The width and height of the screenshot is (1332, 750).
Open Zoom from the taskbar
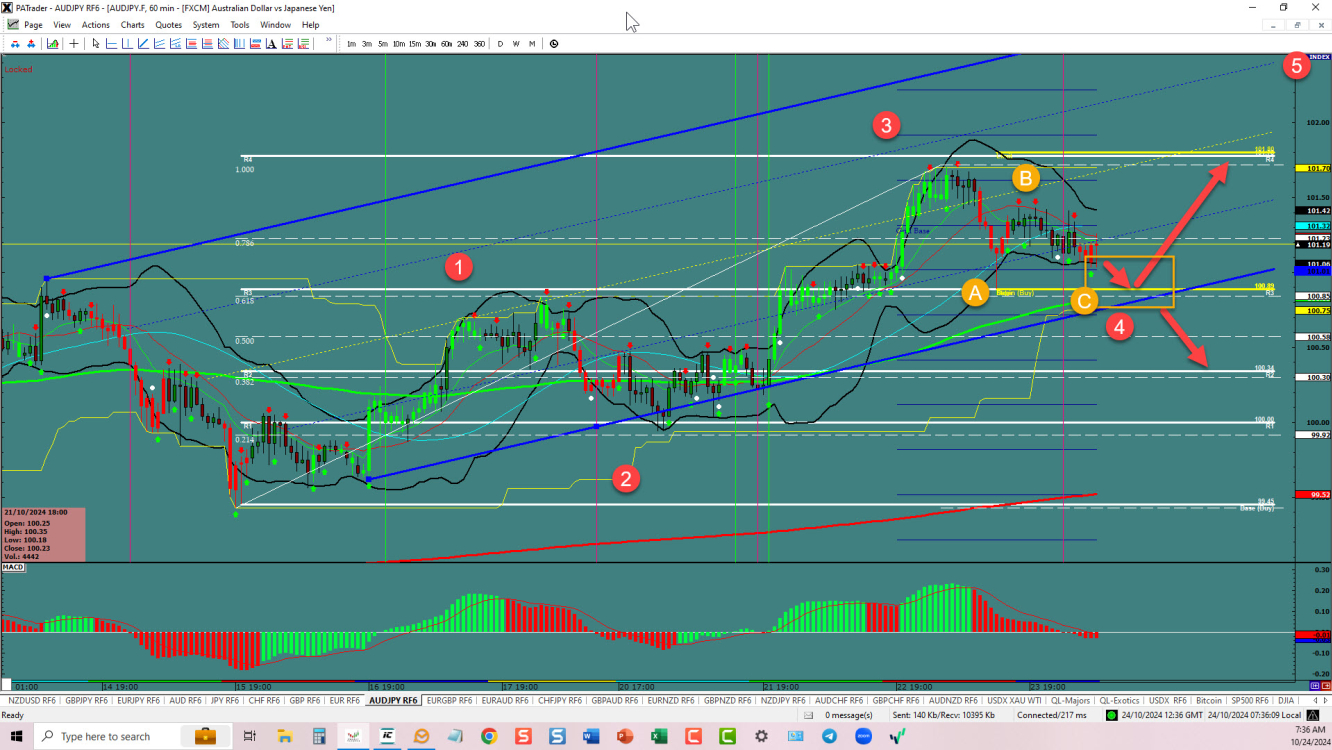[863, 736]
